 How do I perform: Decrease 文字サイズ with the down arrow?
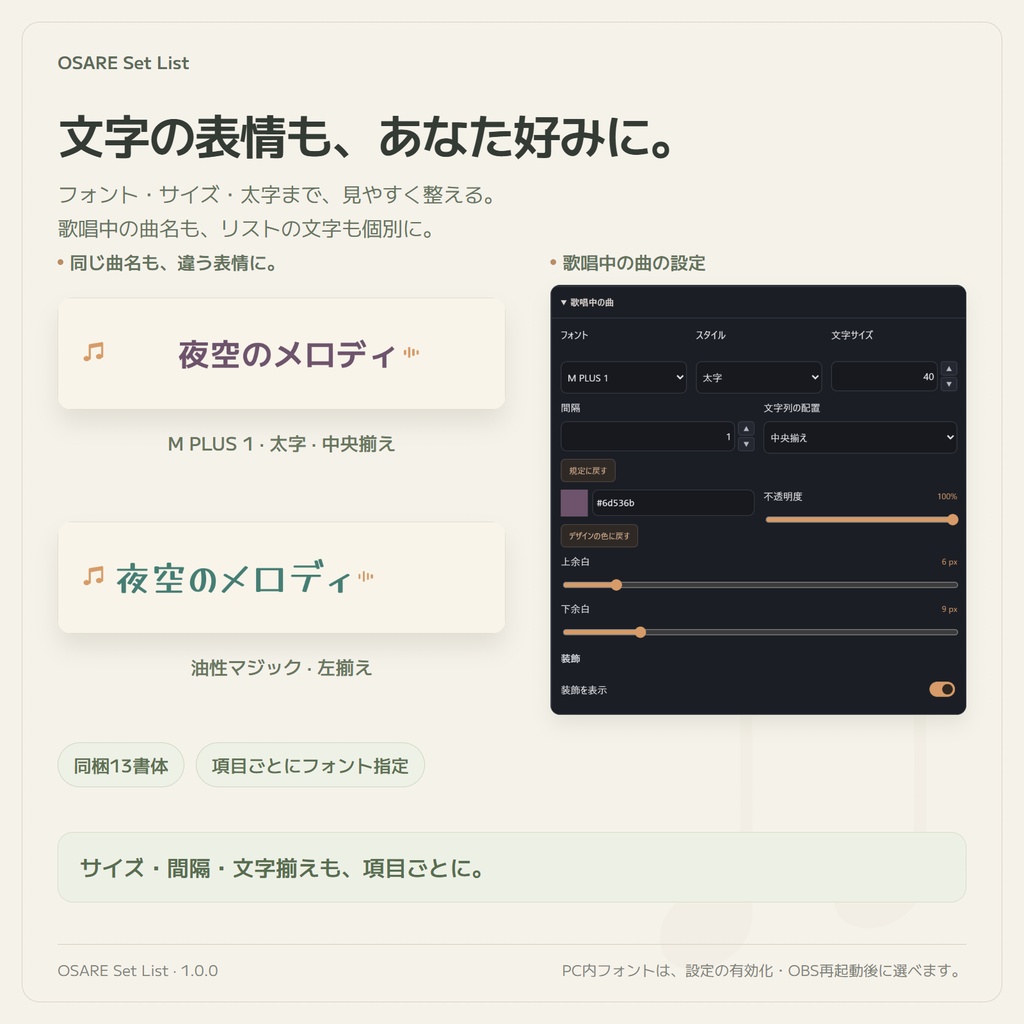(949, 384)
